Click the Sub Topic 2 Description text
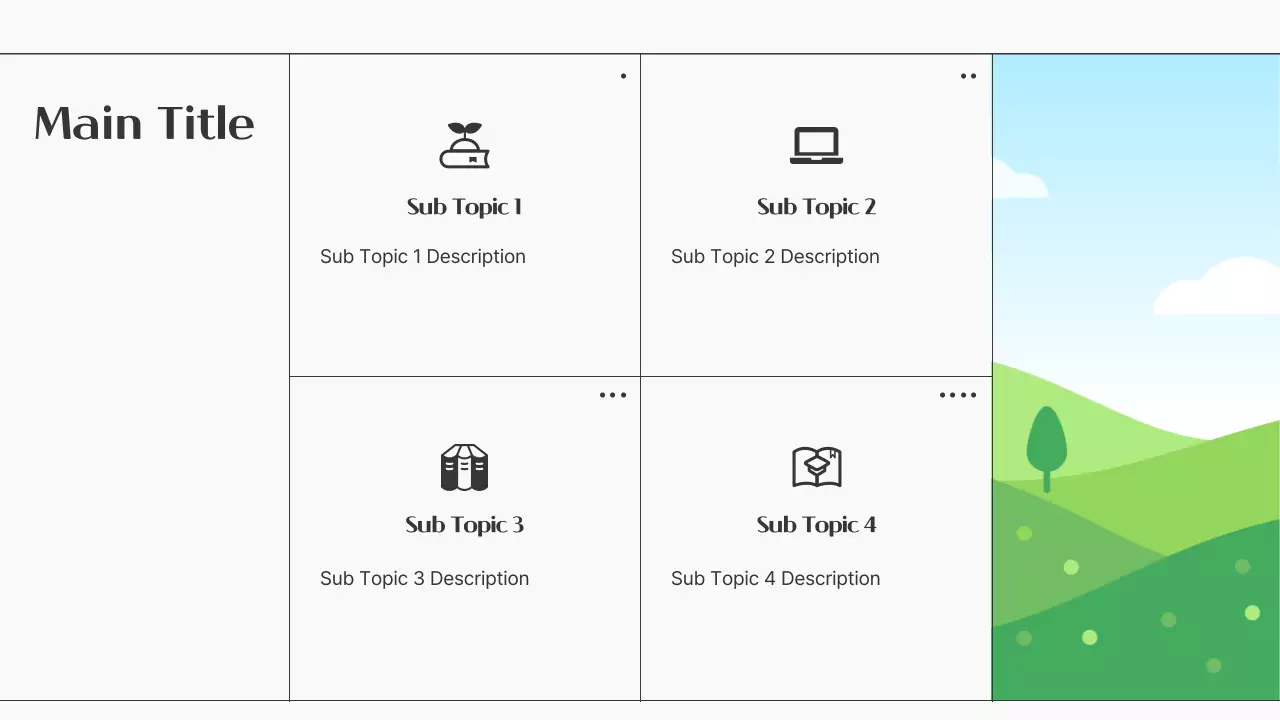Viewport: 1280px width, 720px height. coord(775,257)
